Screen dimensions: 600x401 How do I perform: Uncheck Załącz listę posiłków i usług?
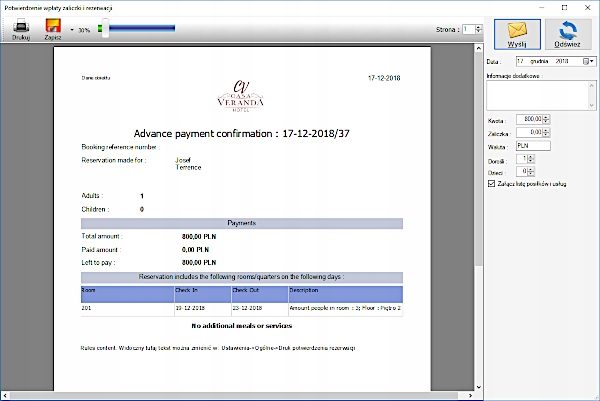pyautogui.click(x=489, y=184)
